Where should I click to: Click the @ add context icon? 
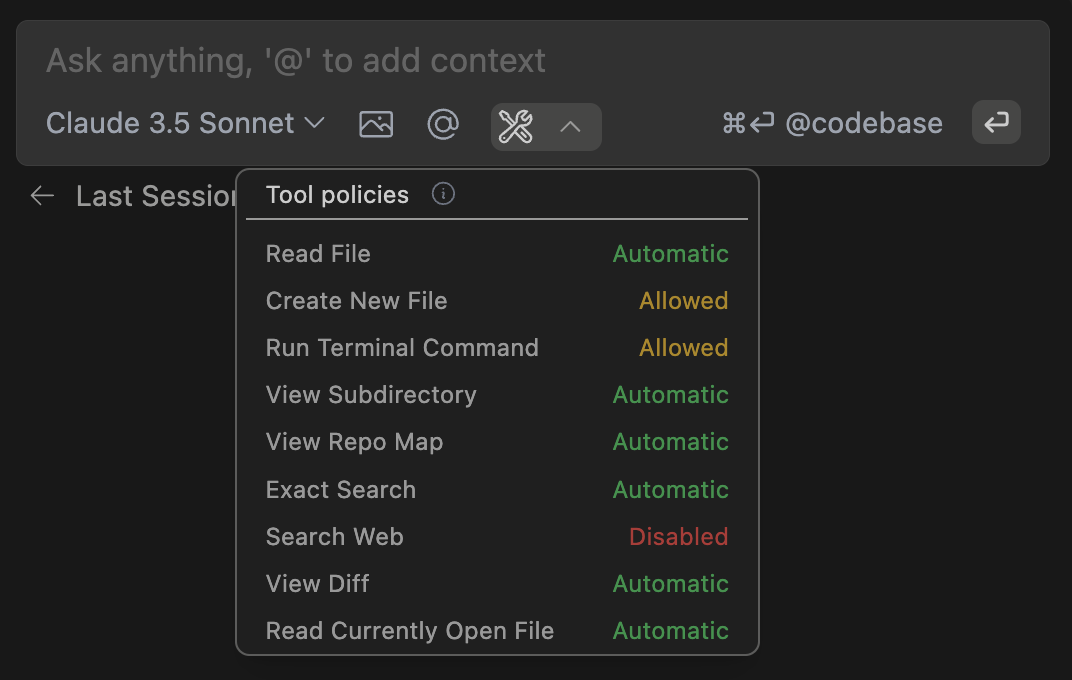[442, 125]
